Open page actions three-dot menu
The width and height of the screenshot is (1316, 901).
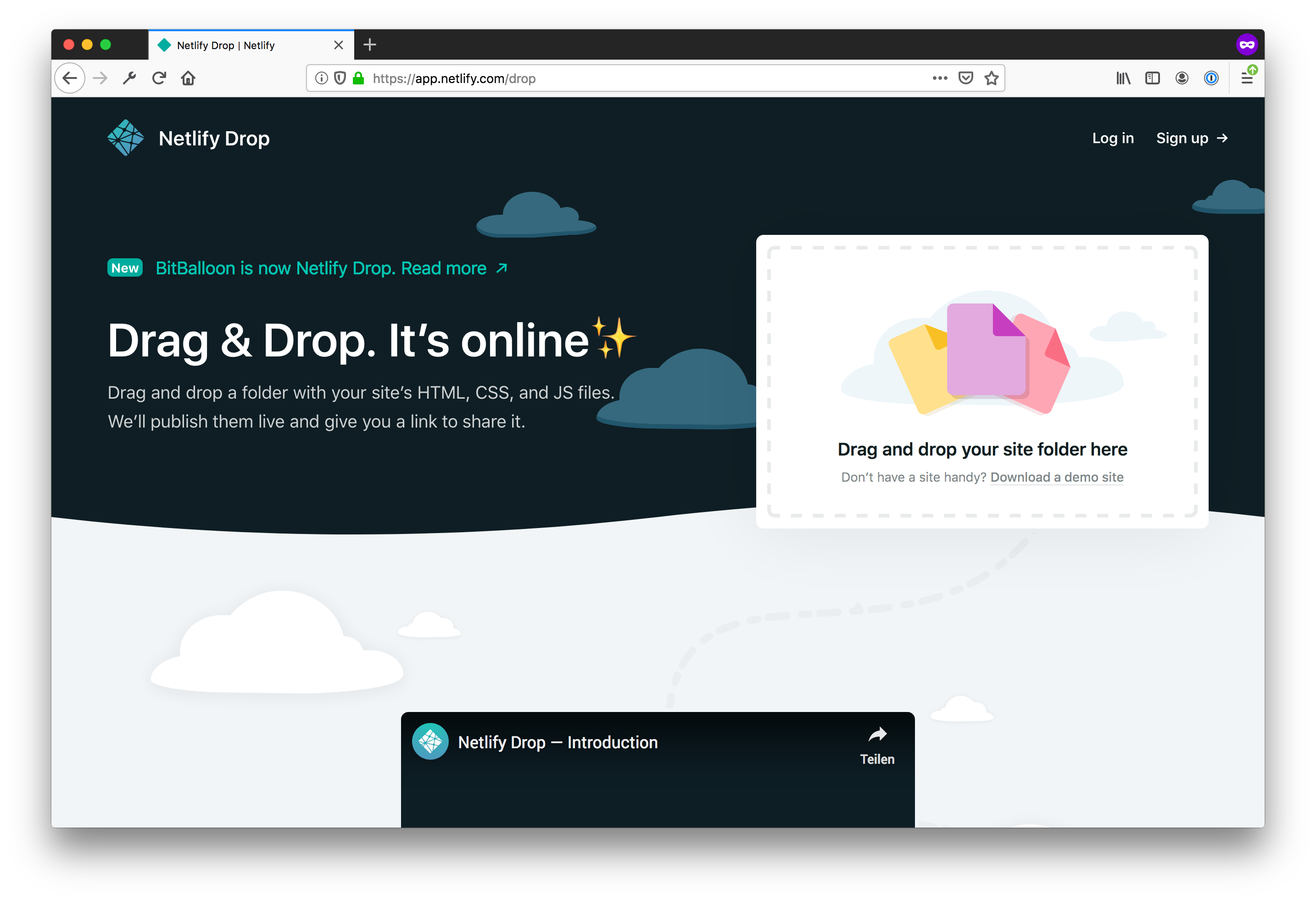coord(940,78)
